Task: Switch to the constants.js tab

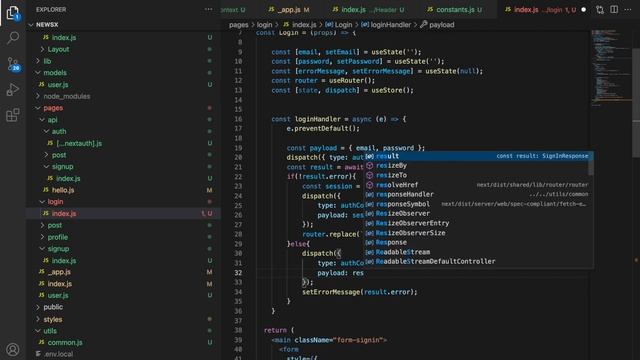Action: point(455,9)
